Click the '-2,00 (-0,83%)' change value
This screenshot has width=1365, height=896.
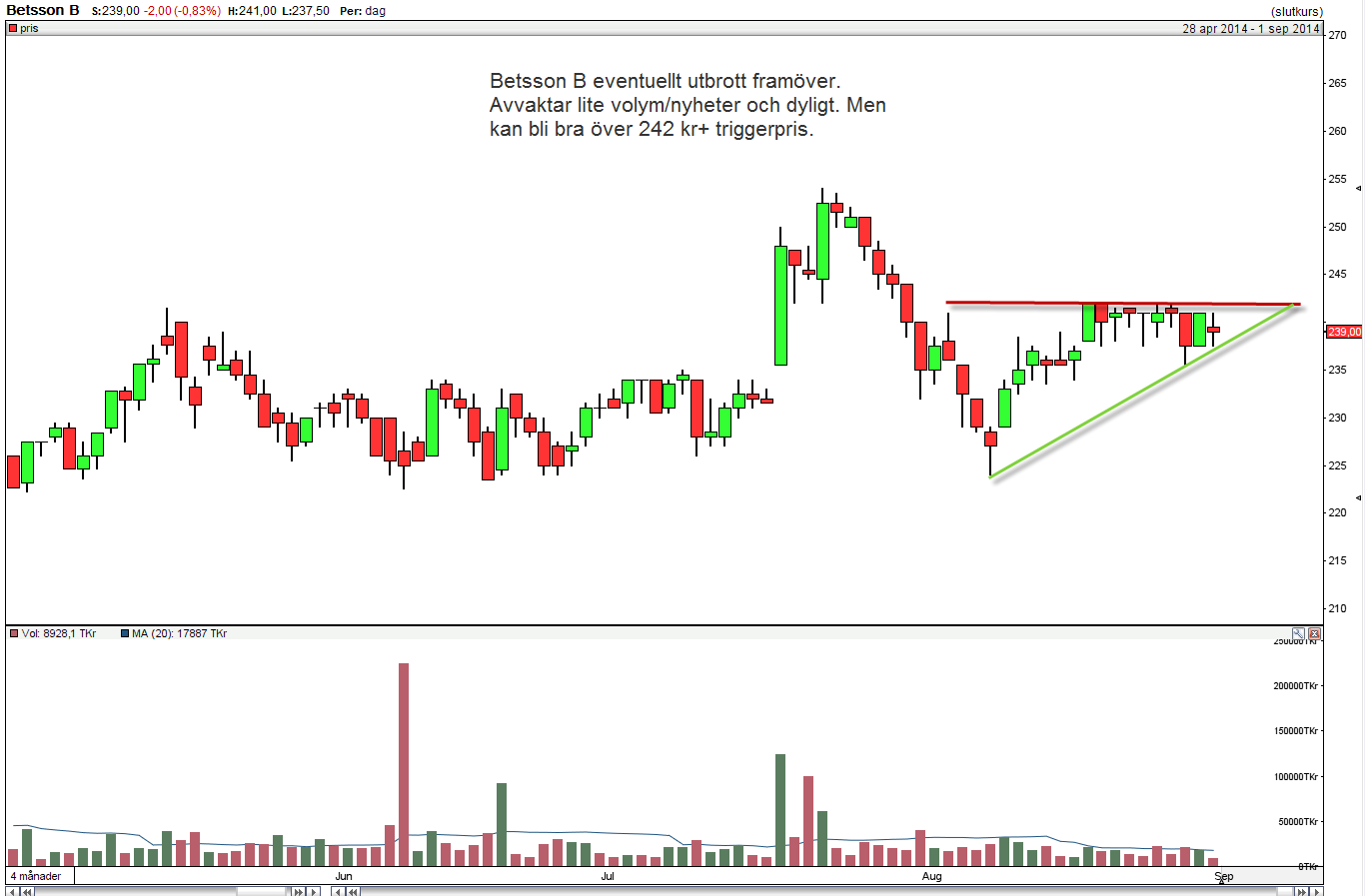pyautogui.click(x=182, y=11)
